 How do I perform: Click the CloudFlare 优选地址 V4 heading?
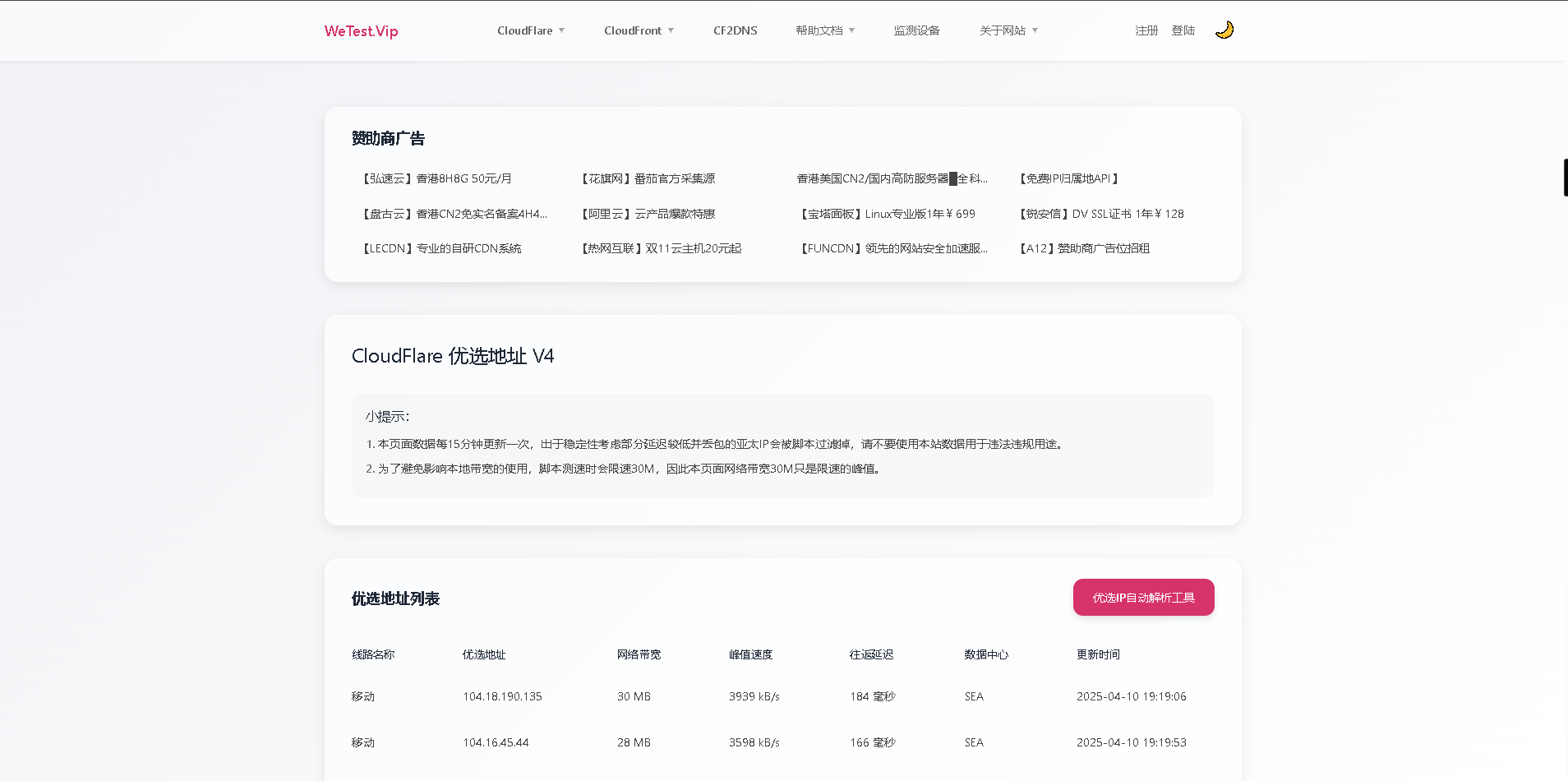coord(453,356)
